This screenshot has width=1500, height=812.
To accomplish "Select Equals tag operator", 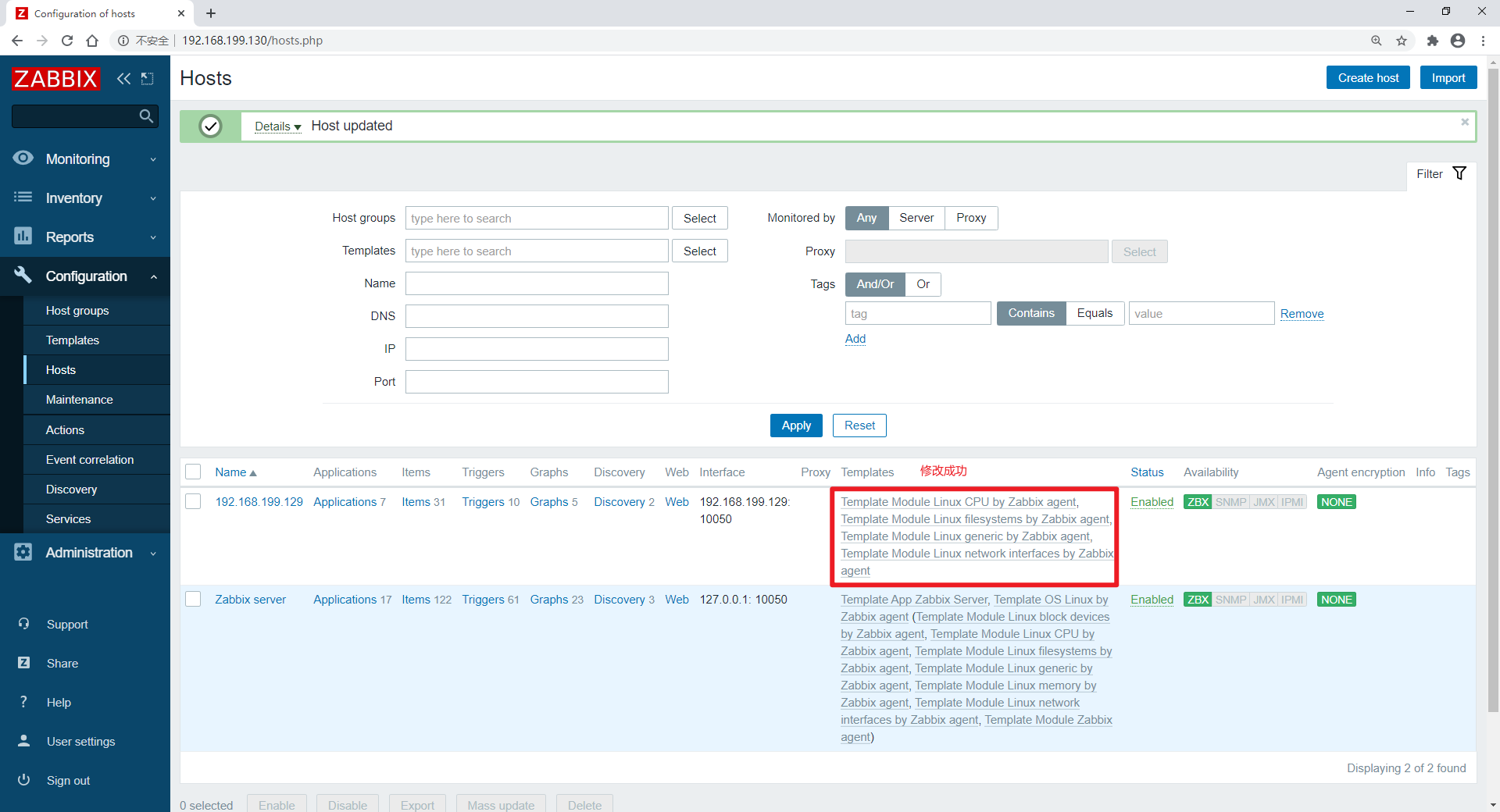I will point(1095,313).
